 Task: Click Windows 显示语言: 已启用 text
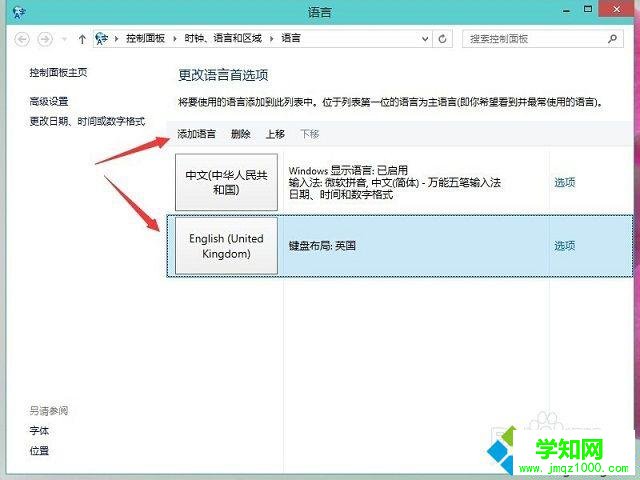pyautogui.click(x=348, y=170)
